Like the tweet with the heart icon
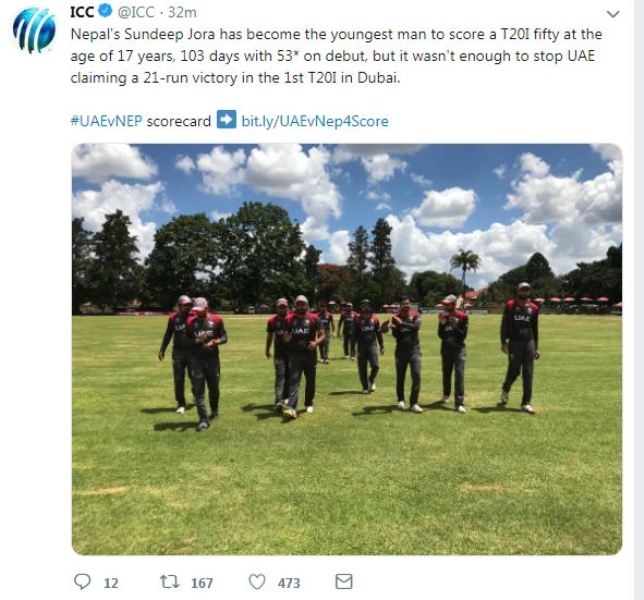This screenshot has width=644, height=600. pyautogui.click(x=257, y=582)
